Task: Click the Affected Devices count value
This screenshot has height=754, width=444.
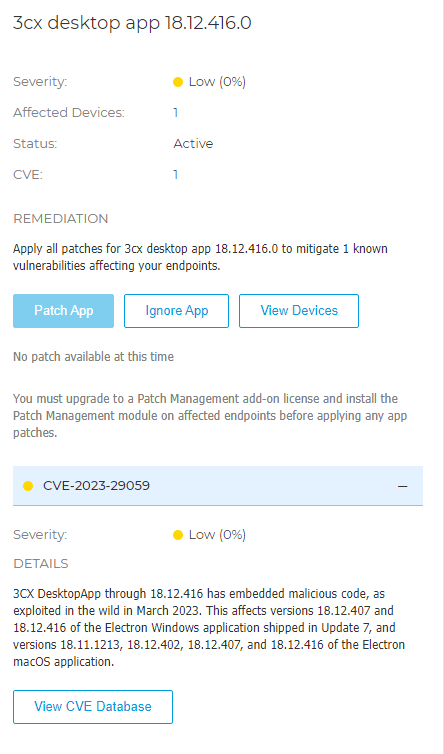Action: point(176,113)
